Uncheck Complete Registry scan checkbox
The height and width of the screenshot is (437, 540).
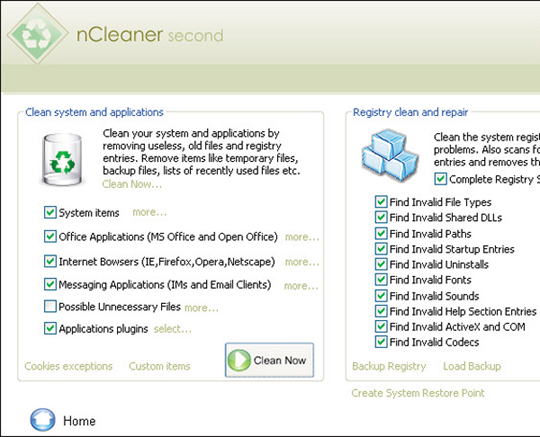tap(440, 179)
